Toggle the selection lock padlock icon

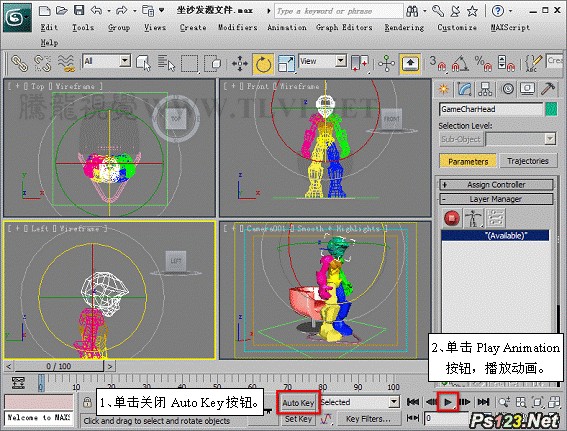pyautogui.click(x=87, y=402)
